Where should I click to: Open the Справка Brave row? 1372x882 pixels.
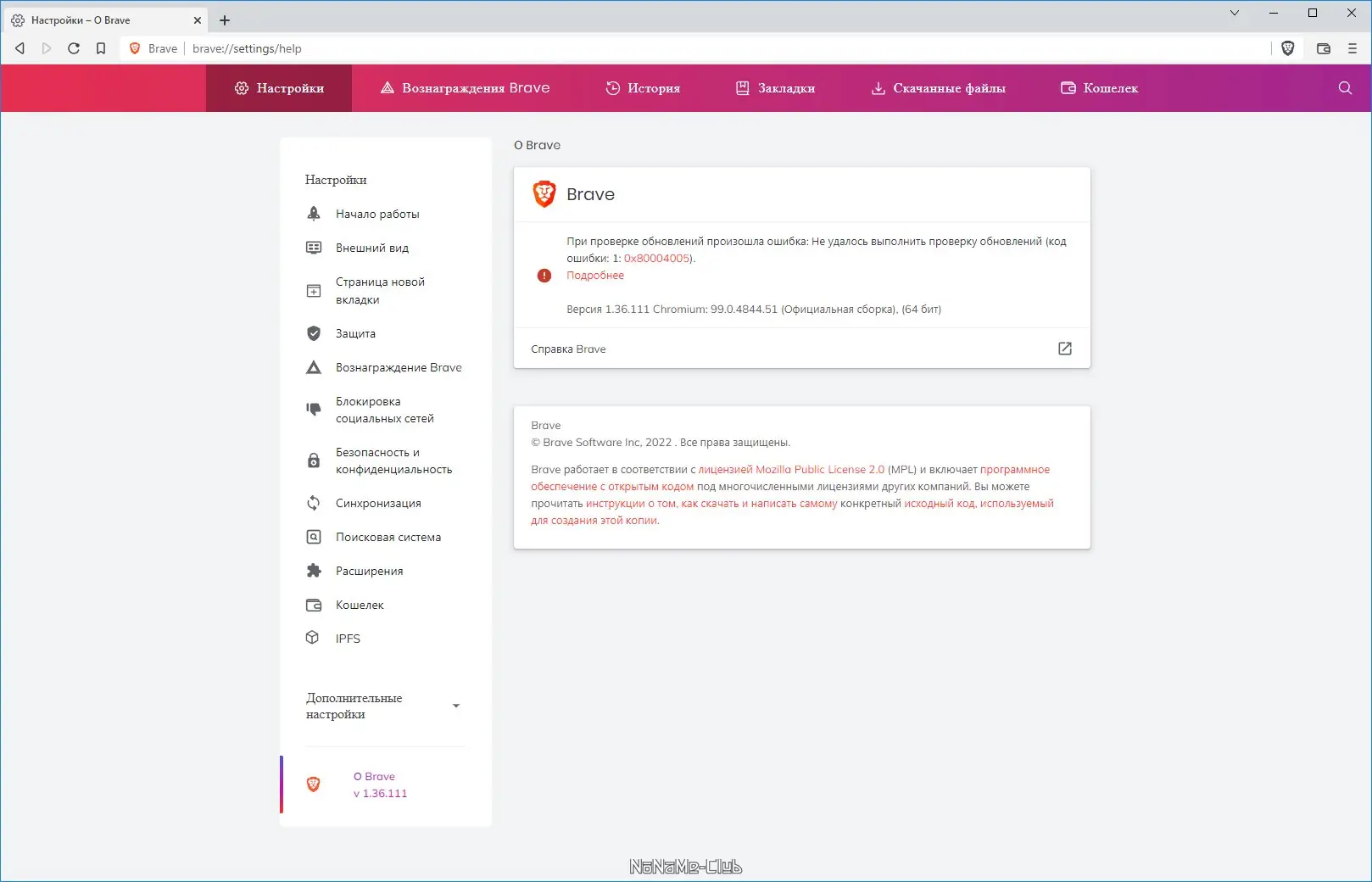pyautogui.click(x=801, y=349)
